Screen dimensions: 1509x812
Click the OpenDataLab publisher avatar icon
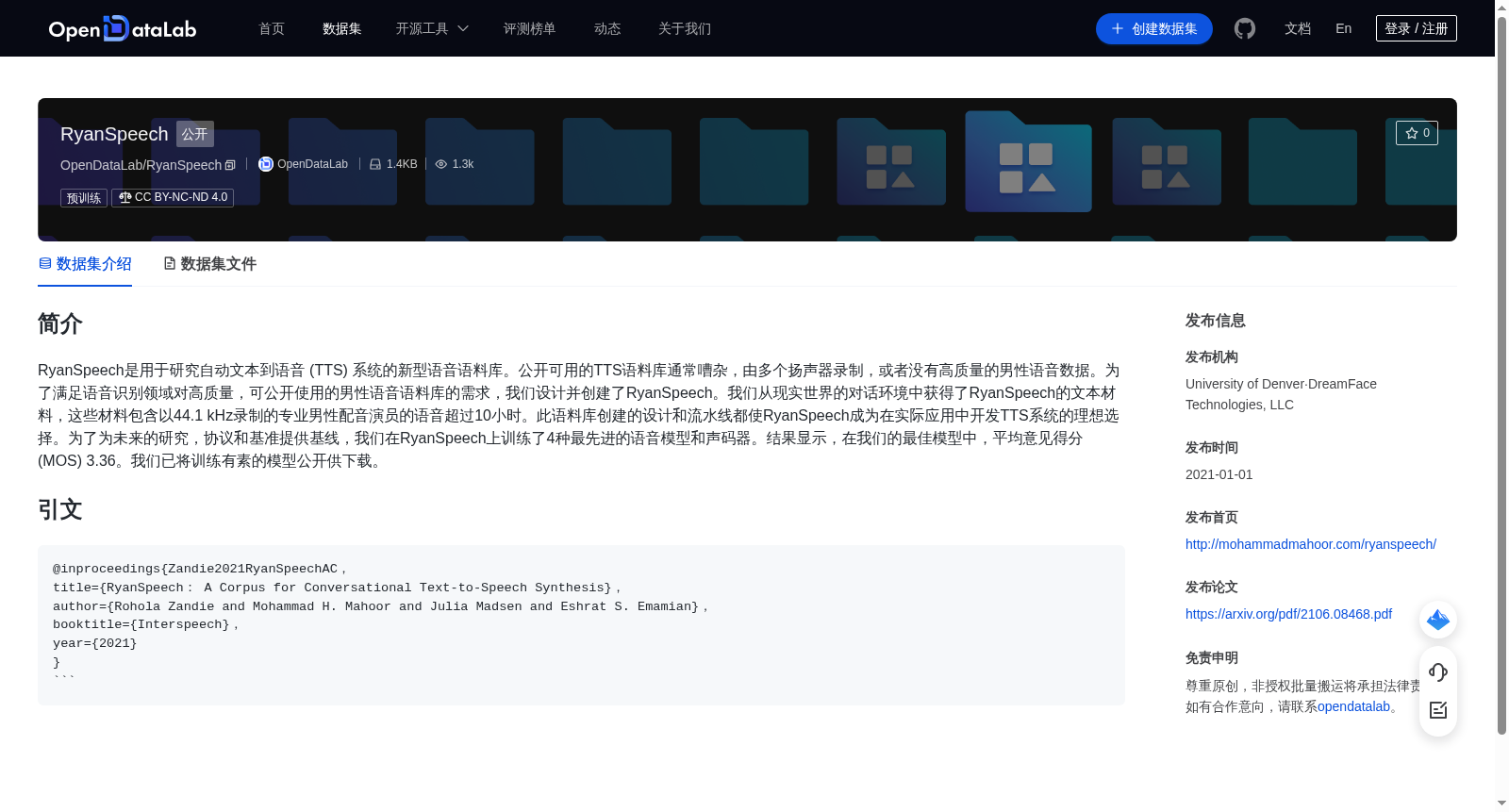[x=266, y=164]
